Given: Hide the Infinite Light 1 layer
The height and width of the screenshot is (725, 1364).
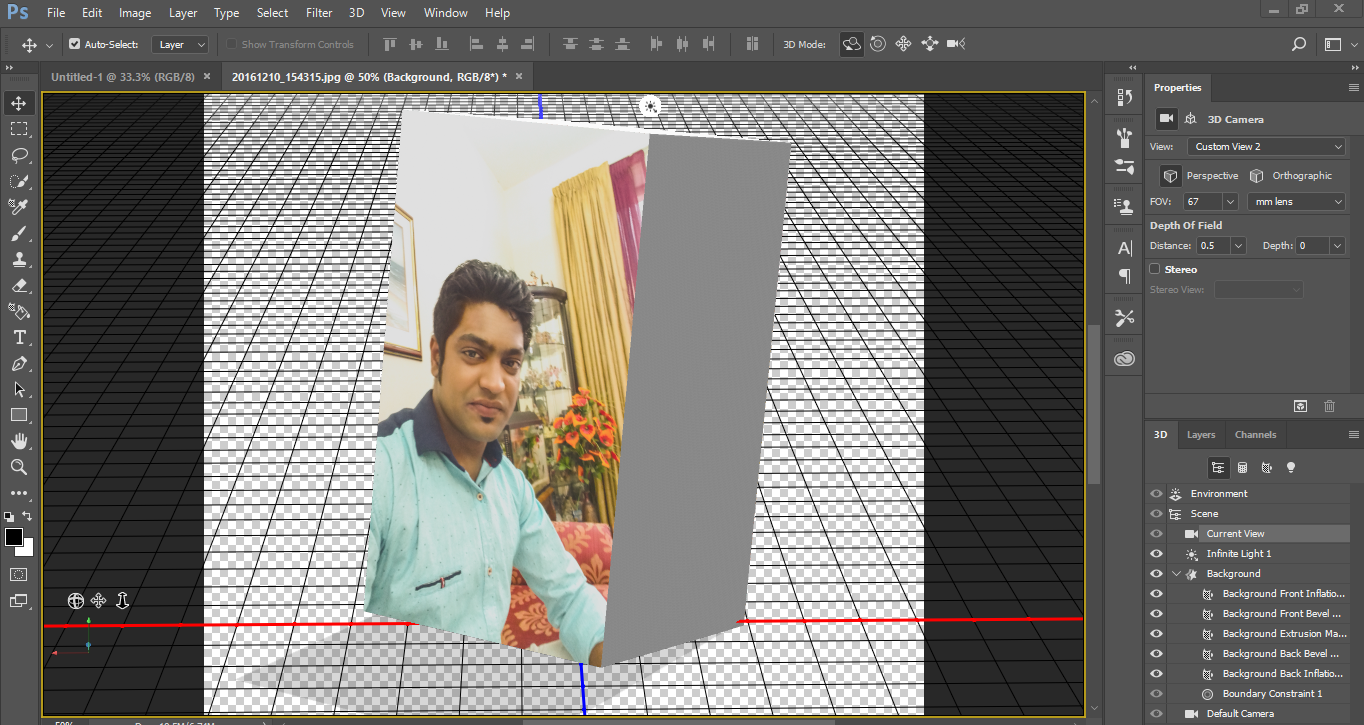Looking at the screenshot, I should coord(1156,553).
